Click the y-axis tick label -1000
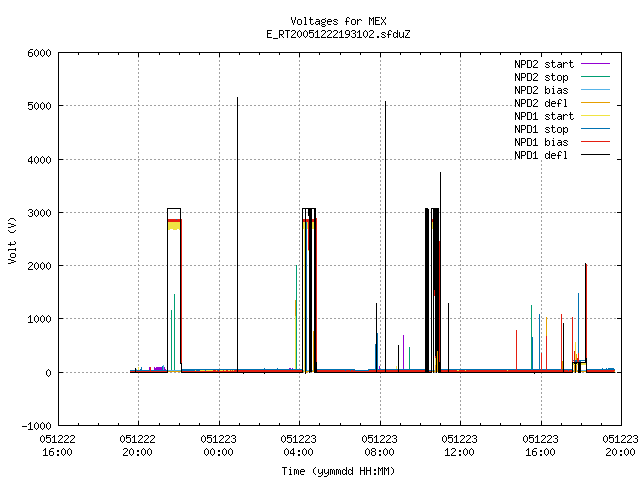Viewport: 640px width, 480px height. [36, 426]
